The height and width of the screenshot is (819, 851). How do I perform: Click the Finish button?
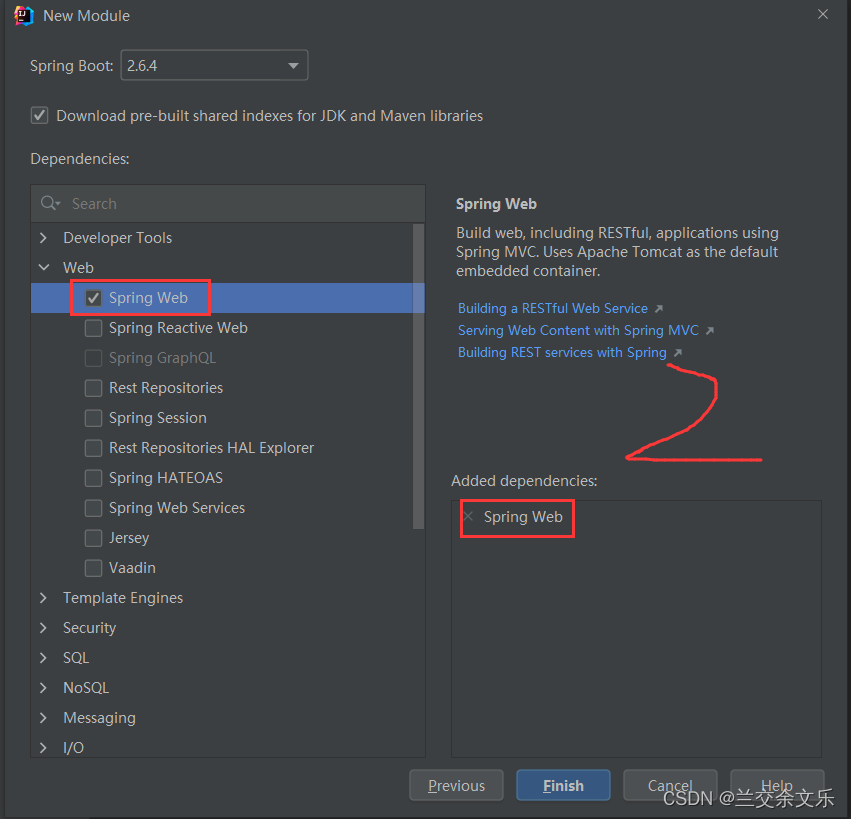(x=563, y=785)
